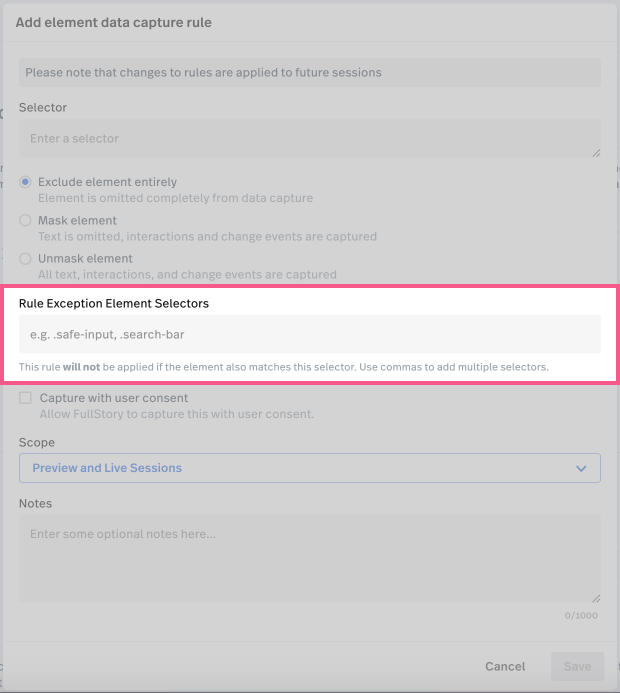Choose the "Mask element" radio option
This screenshot has height=693, width=620.
[26, 221]
